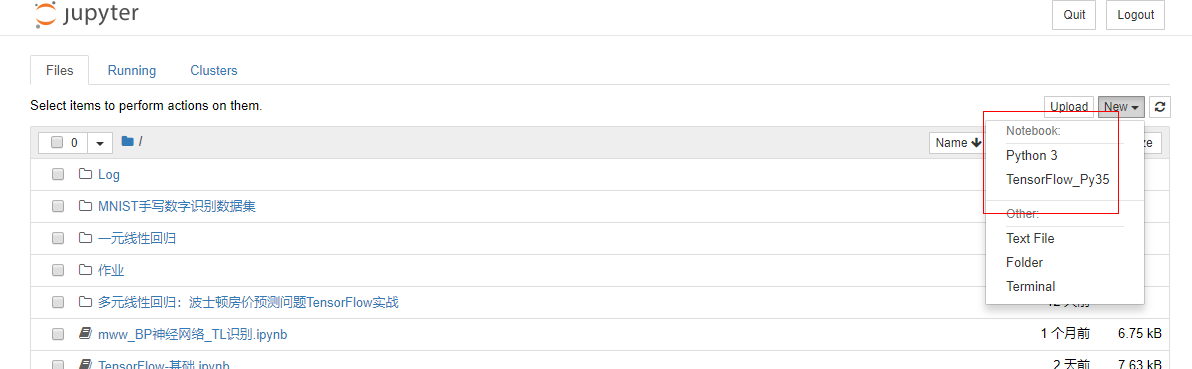Click the 一元线性回归 folder icon

tap(85, 238)
